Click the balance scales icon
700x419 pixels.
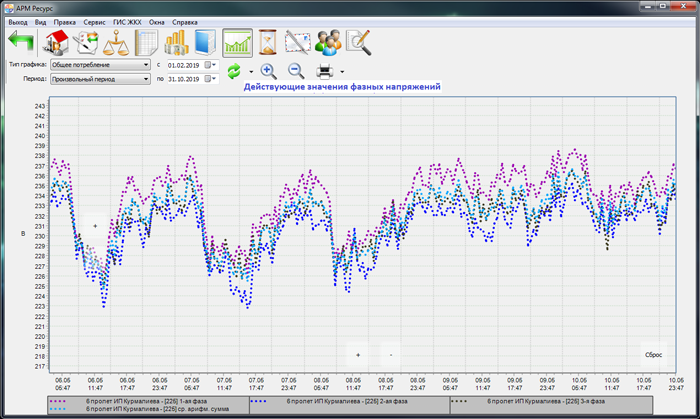pos(118,42)
